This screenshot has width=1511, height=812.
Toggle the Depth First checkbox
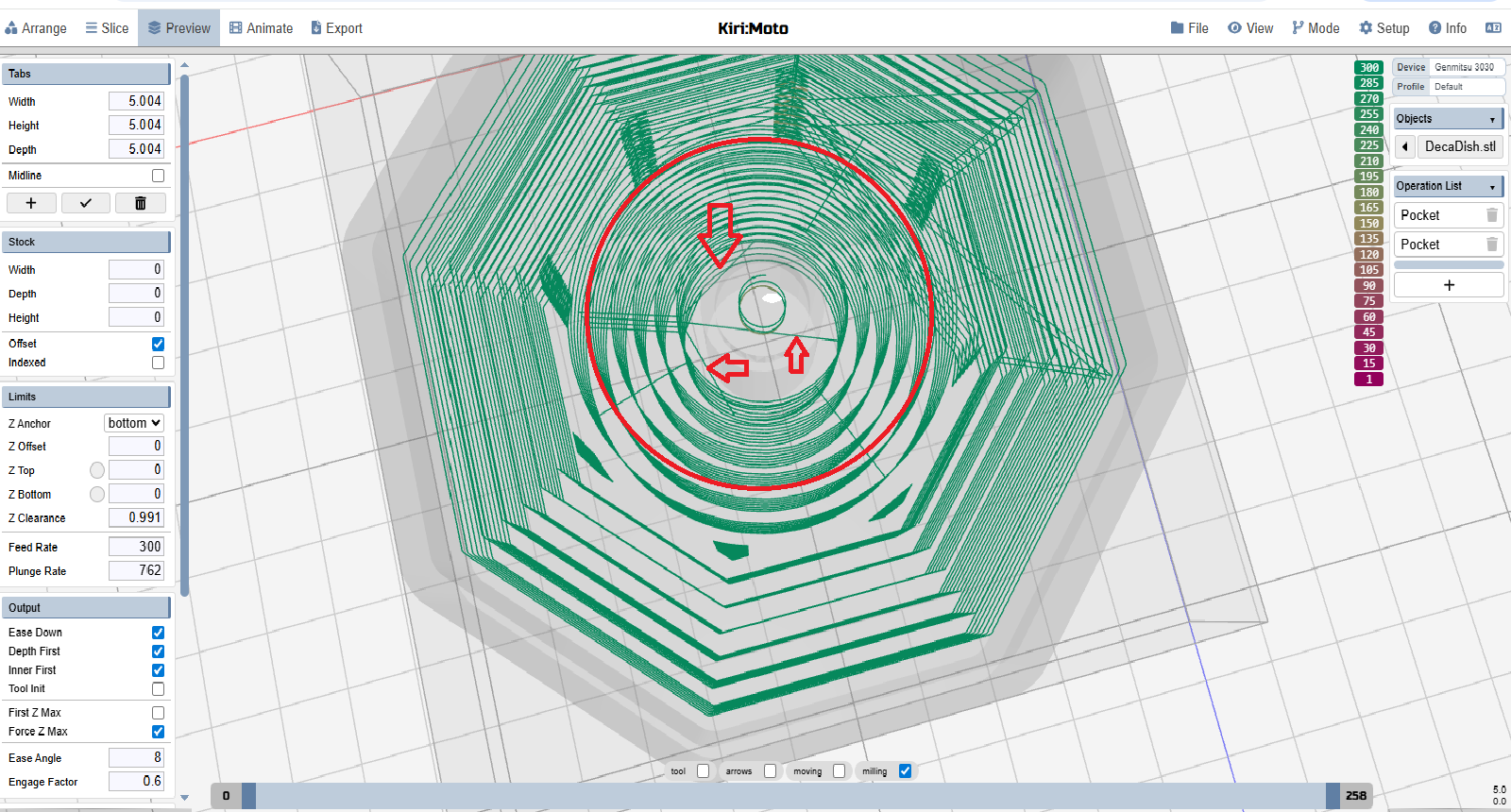(158, 651)
